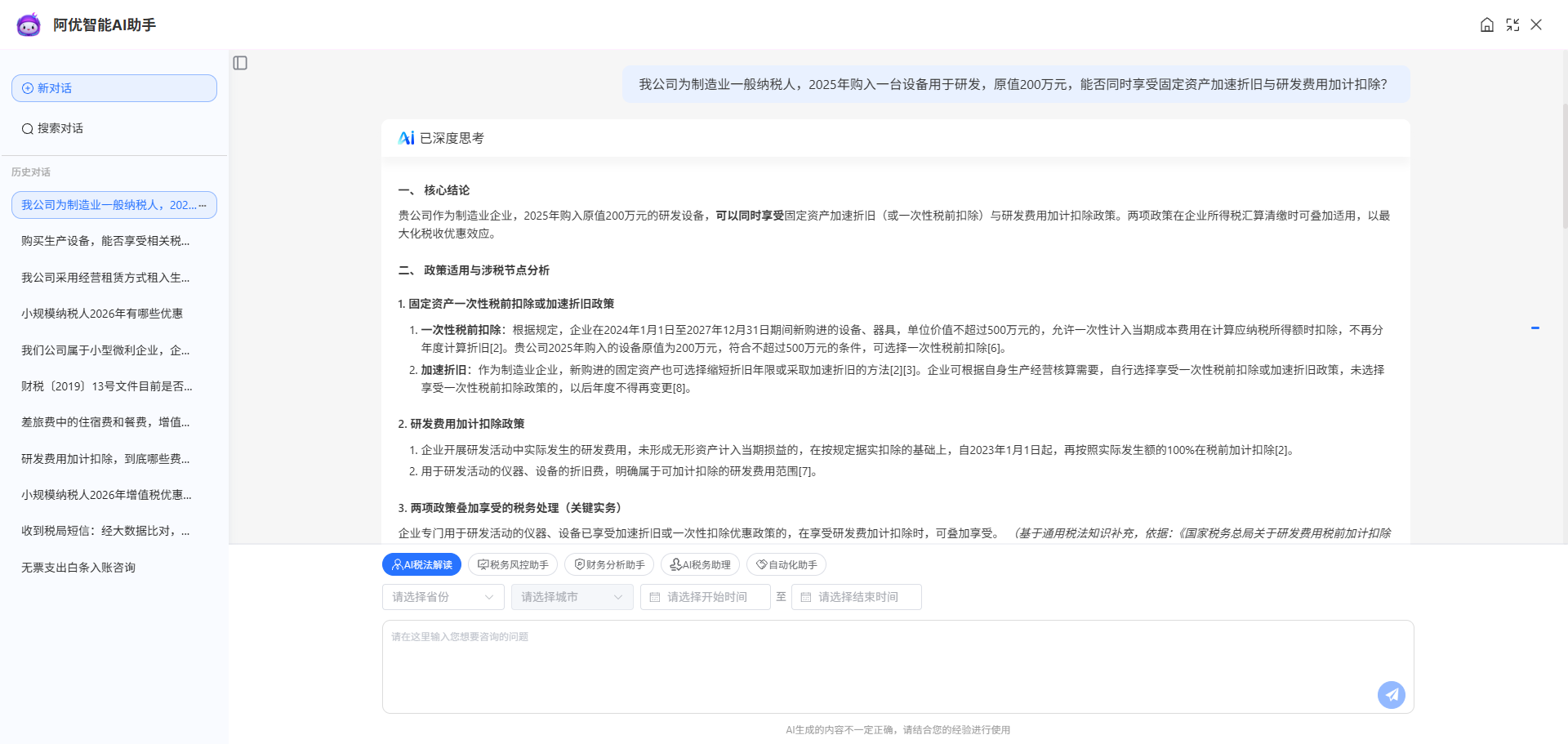Switch to 财务分析助手 tab
This screenshot has height=744, width=1568.
click(609, 564)
